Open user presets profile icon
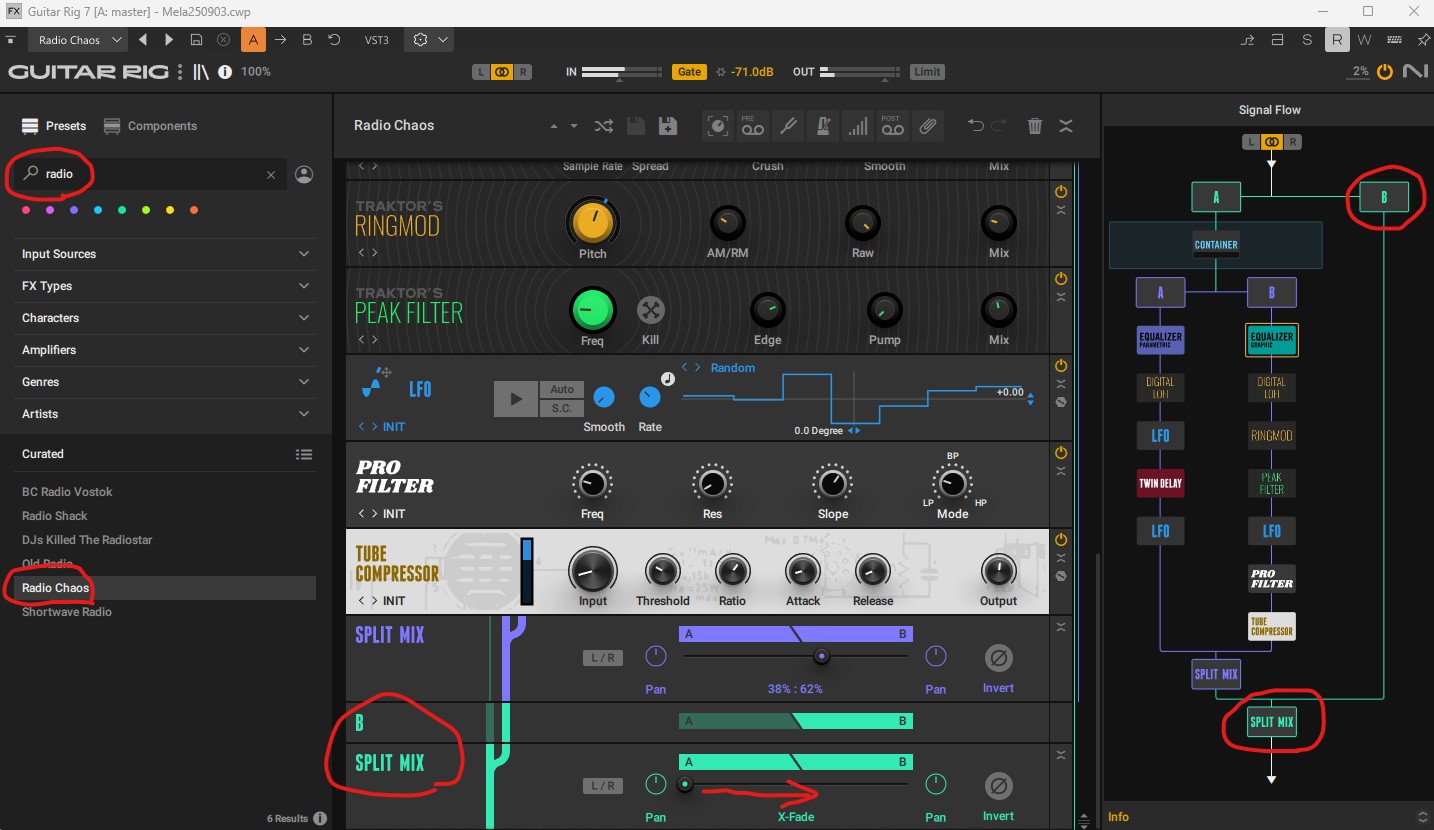Screen dimensions: 1434x830 click(x=305, y=174)
